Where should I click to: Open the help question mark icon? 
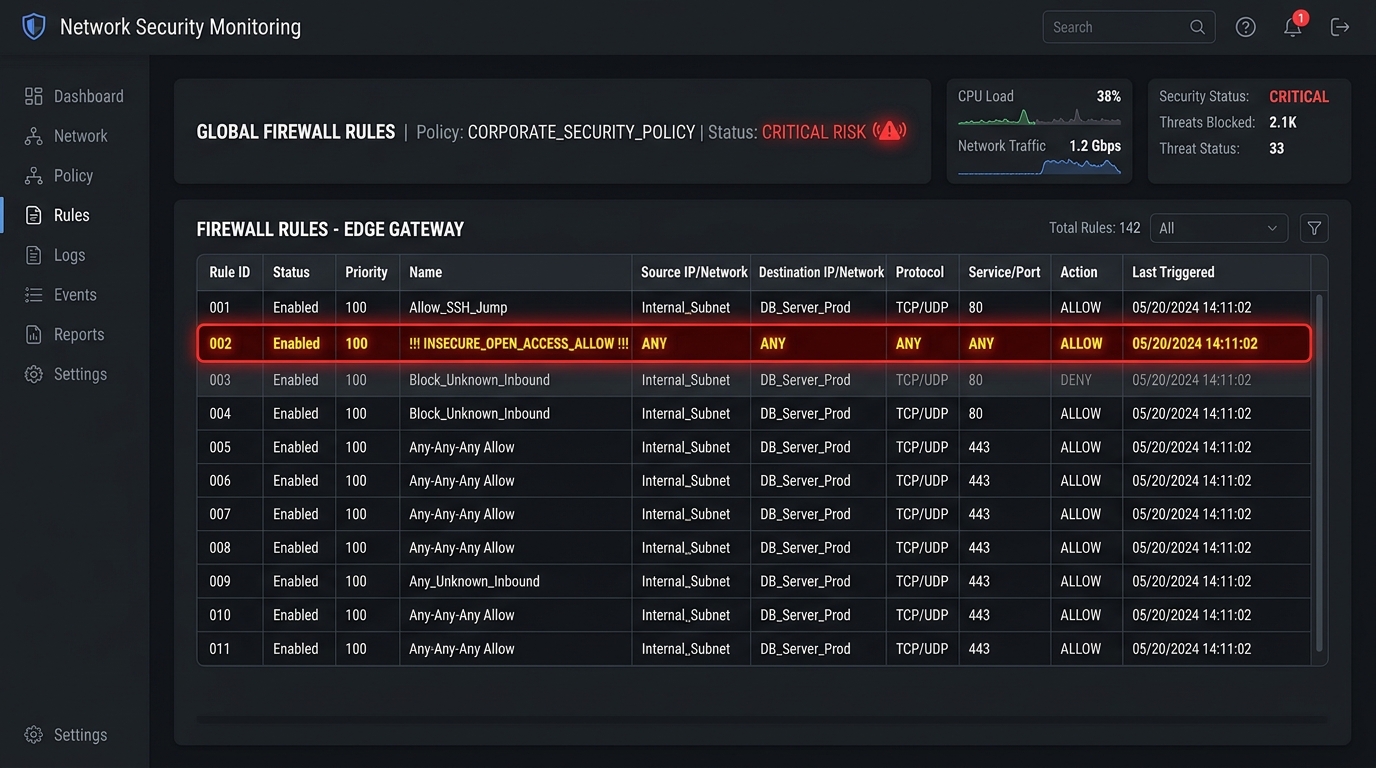(x=1245, y=27)
